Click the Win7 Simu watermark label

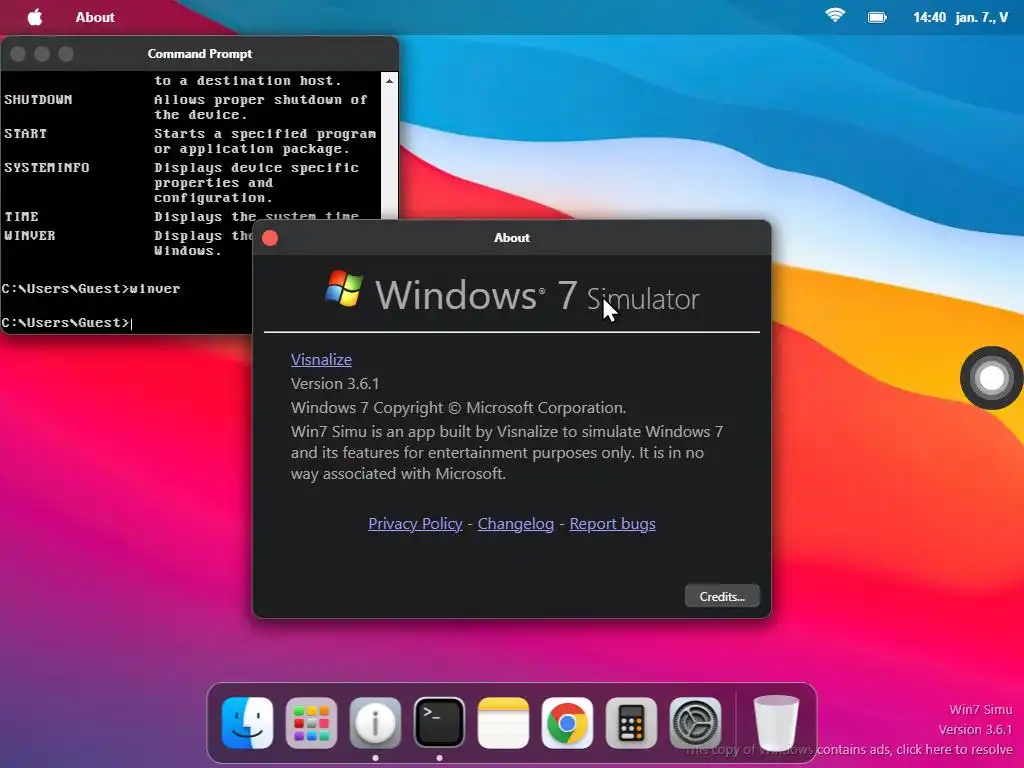(980, 710)
